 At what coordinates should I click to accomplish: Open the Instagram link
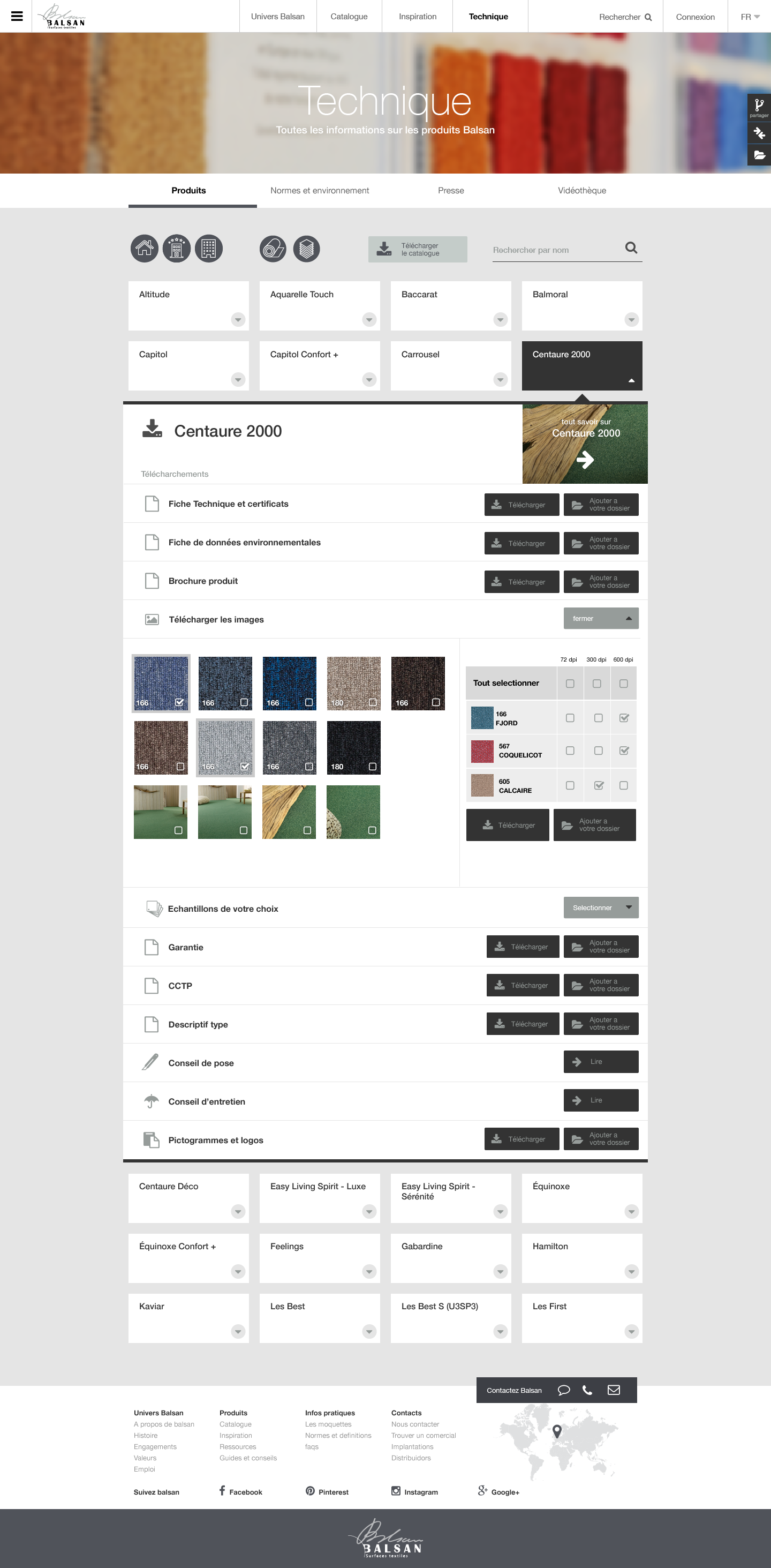point(414,1491)
